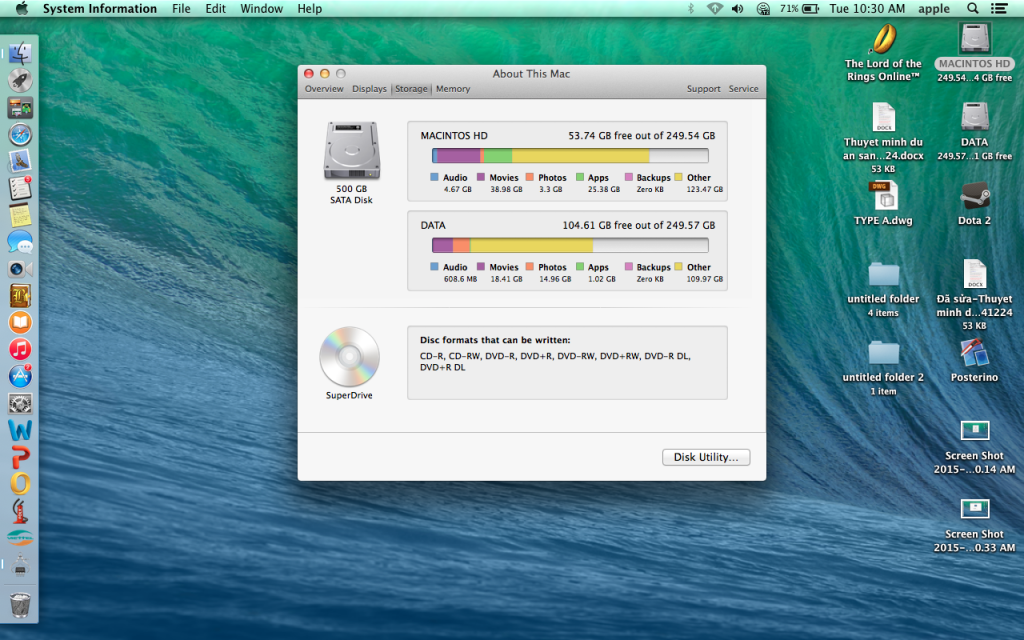Click the Disk Utility… button

[x=706, y=457]
